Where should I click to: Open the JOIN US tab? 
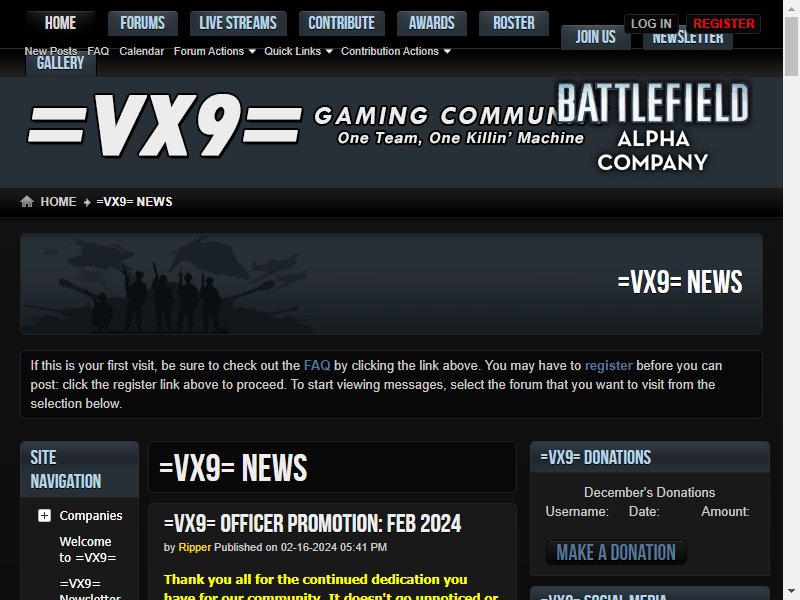coord(595,37)
